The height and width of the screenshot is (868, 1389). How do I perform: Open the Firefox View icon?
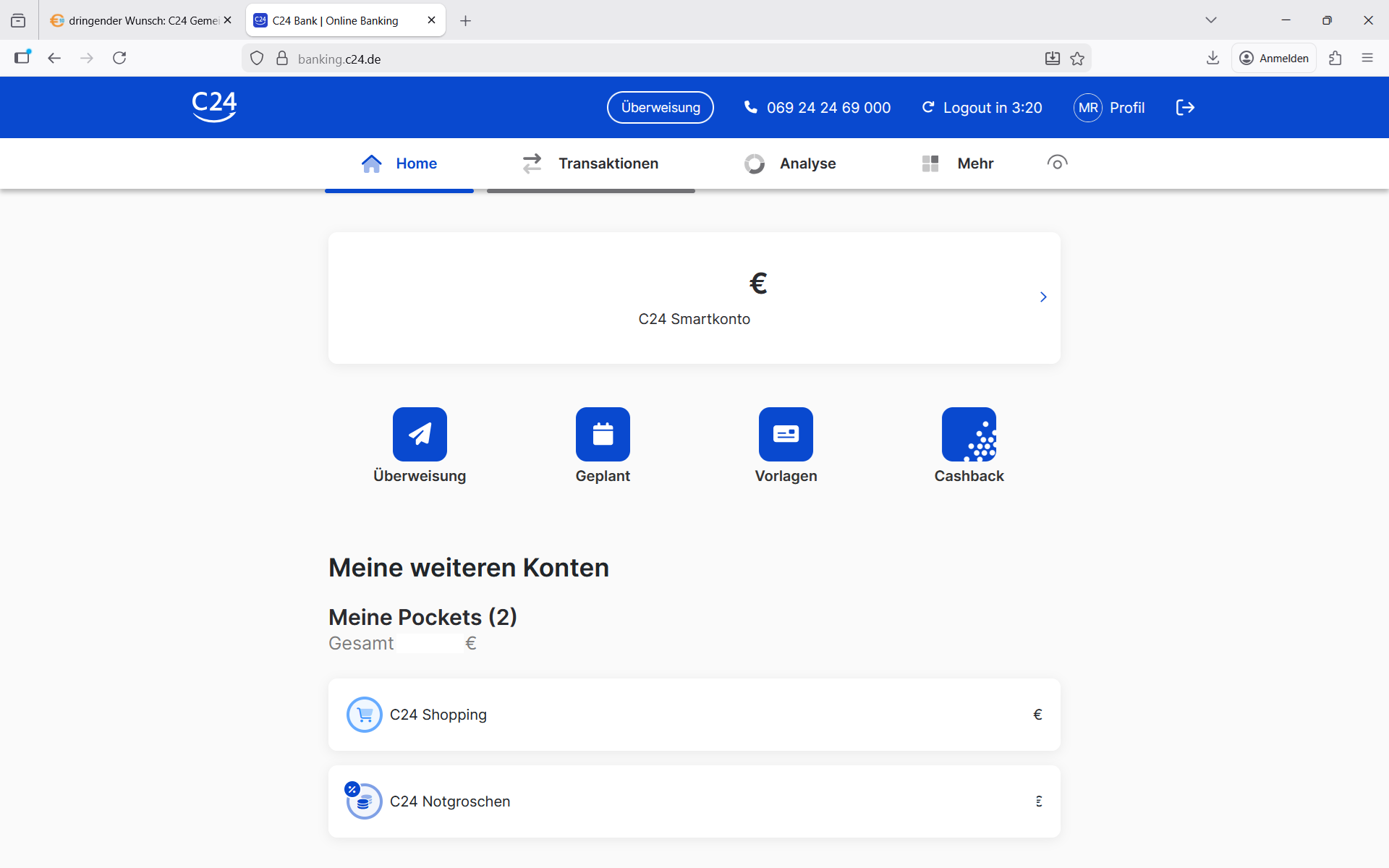tap(18, 20)
